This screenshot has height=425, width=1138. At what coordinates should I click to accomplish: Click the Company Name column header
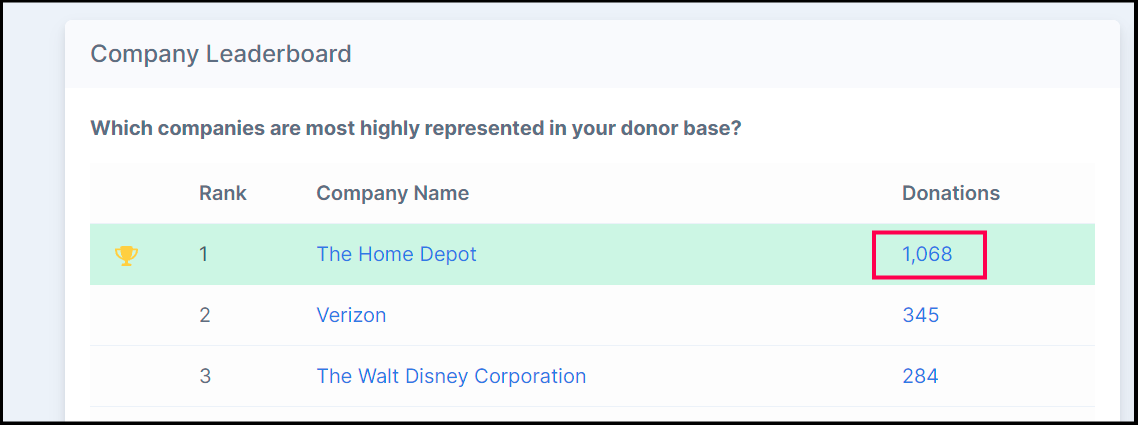(x=392, y=193)
